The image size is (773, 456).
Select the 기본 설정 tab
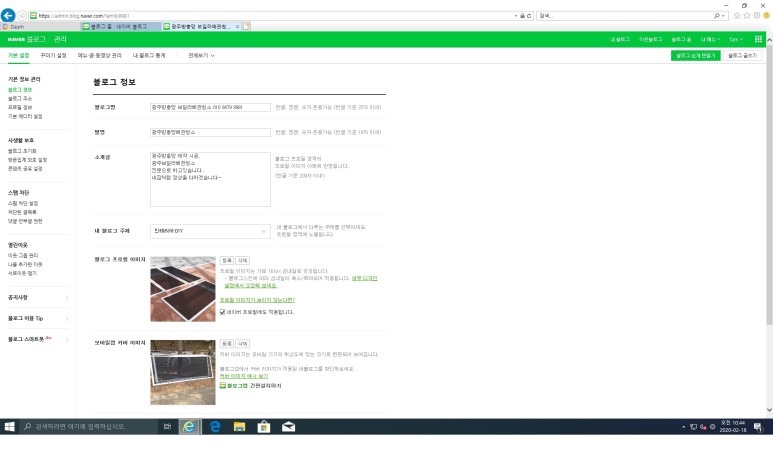point(19,55)
